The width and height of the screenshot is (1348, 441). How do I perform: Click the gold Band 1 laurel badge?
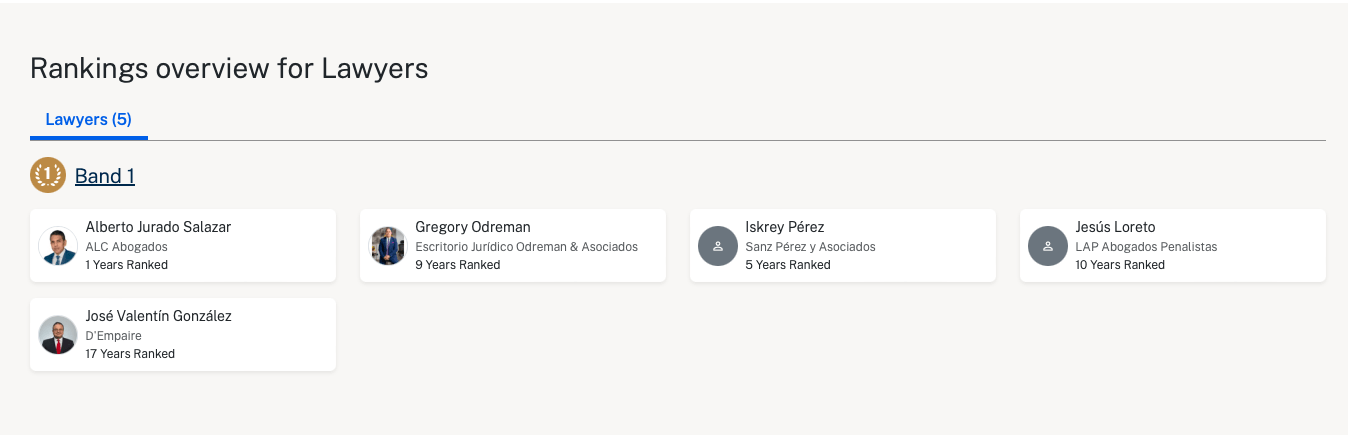click(47, 175)
